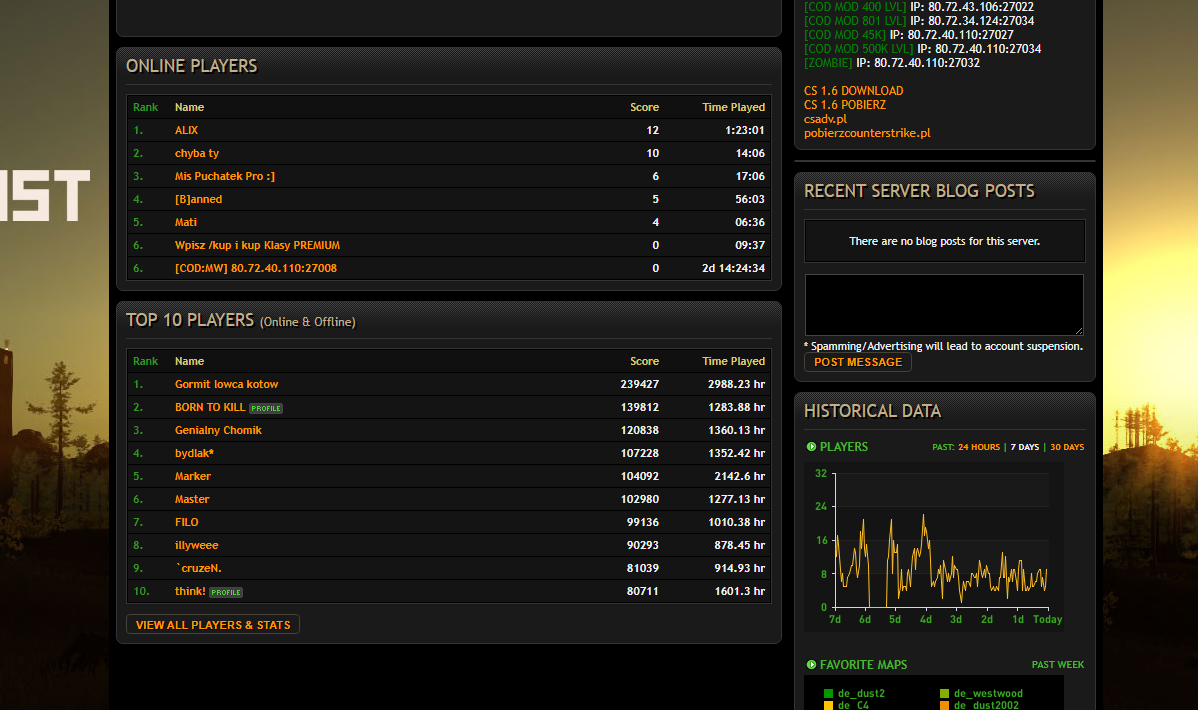Focus the blog post message text area
Screen dimensions: 1198x710
pos(944,304)
